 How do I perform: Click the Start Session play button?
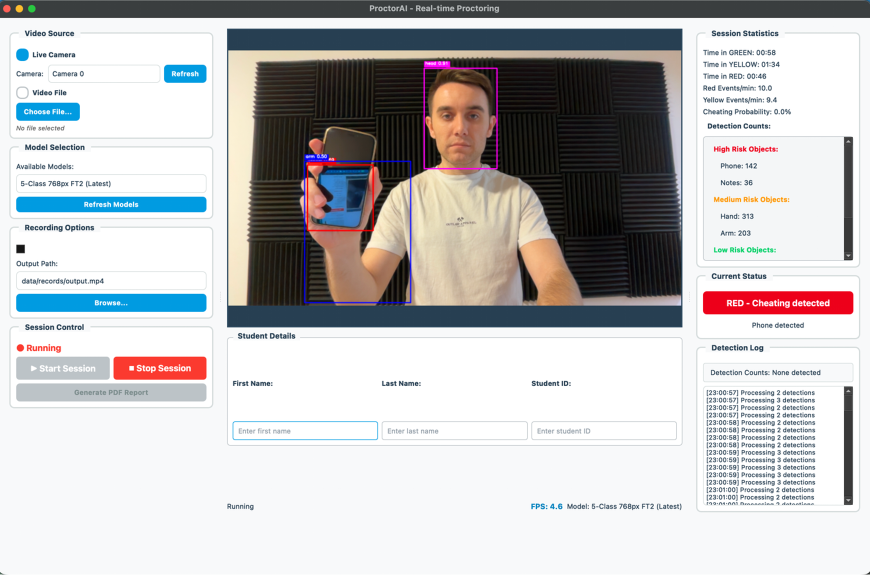[x=62, y=368]
